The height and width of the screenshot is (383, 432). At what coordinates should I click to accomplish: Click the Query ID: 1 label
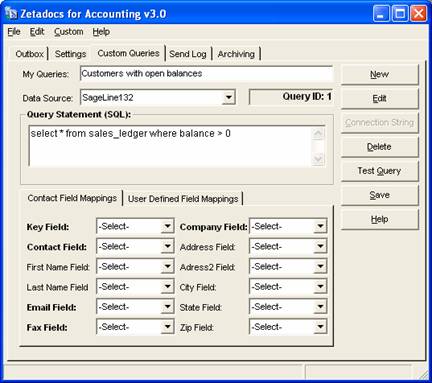pyautogui.click(x=307, y=97)
